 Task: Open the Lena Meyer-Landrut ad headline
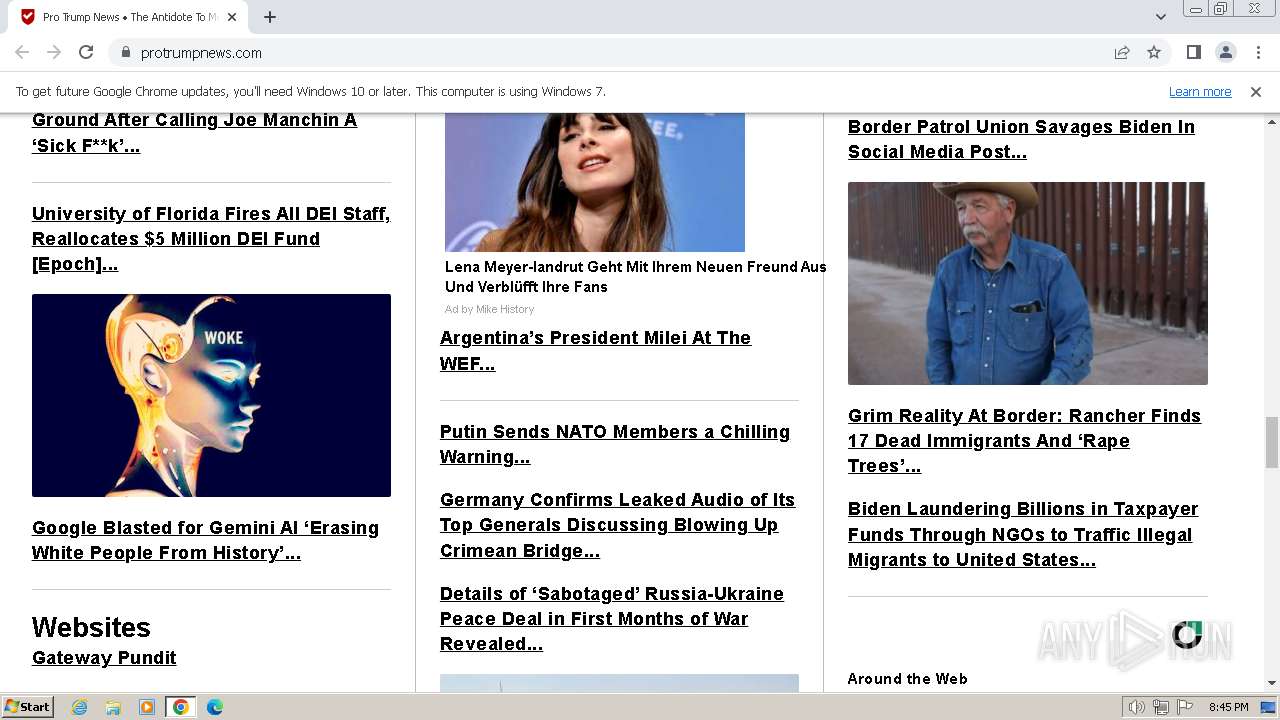click(635, 277)
